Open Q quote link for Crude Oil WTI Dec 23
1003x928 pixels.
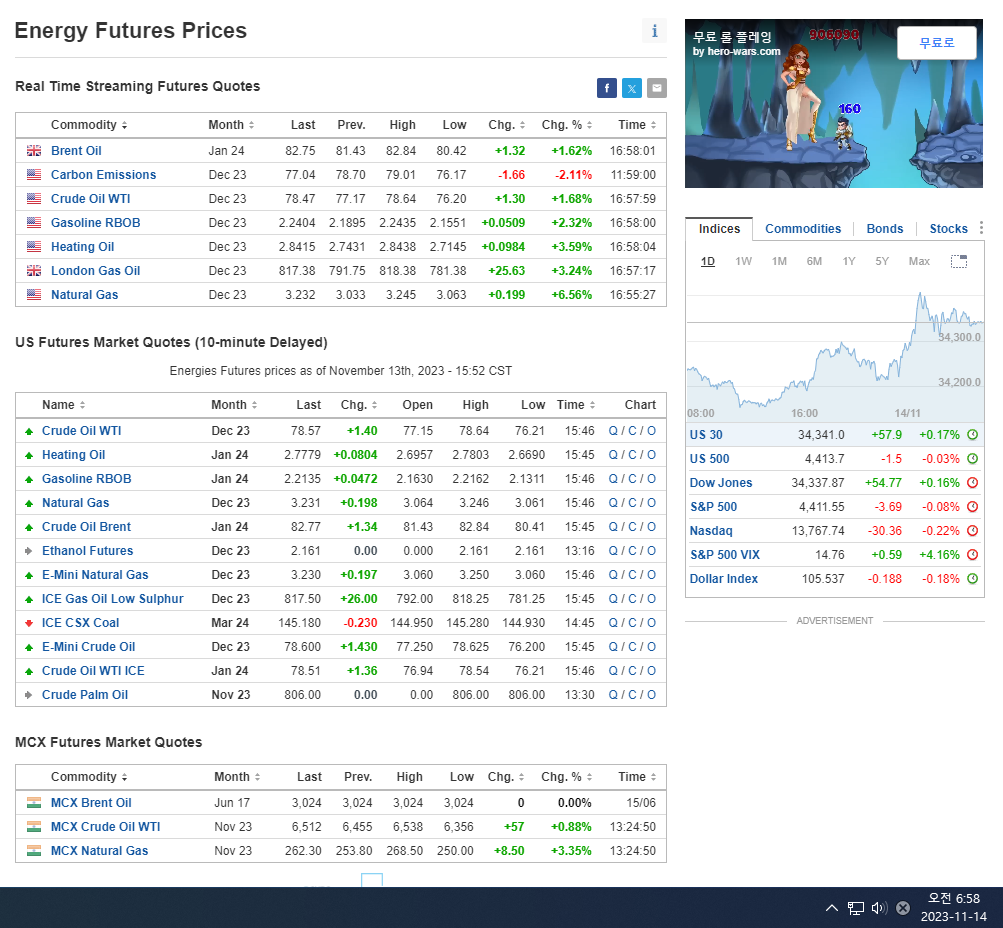point(613,431)
